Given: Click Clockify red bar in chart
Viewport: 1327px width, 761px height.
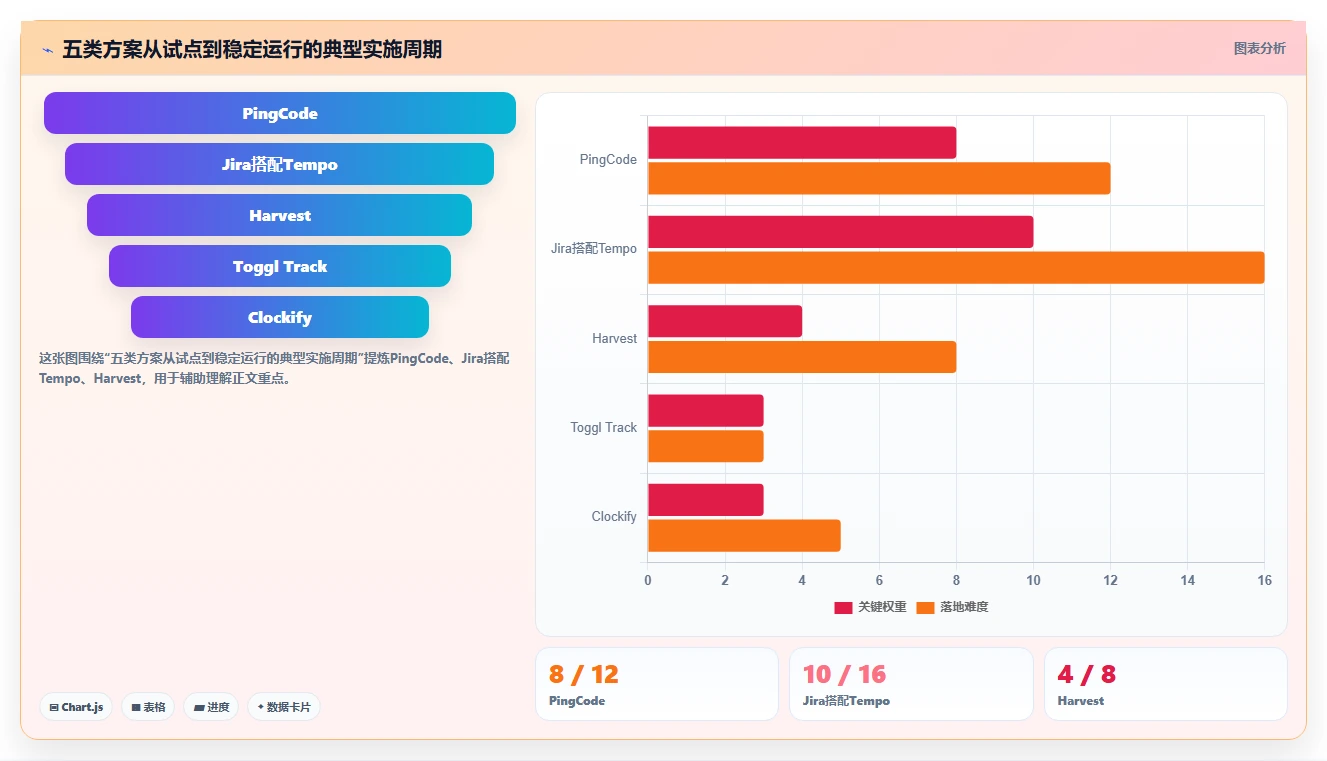Looking at the screenshot, I should pos(706,500).
